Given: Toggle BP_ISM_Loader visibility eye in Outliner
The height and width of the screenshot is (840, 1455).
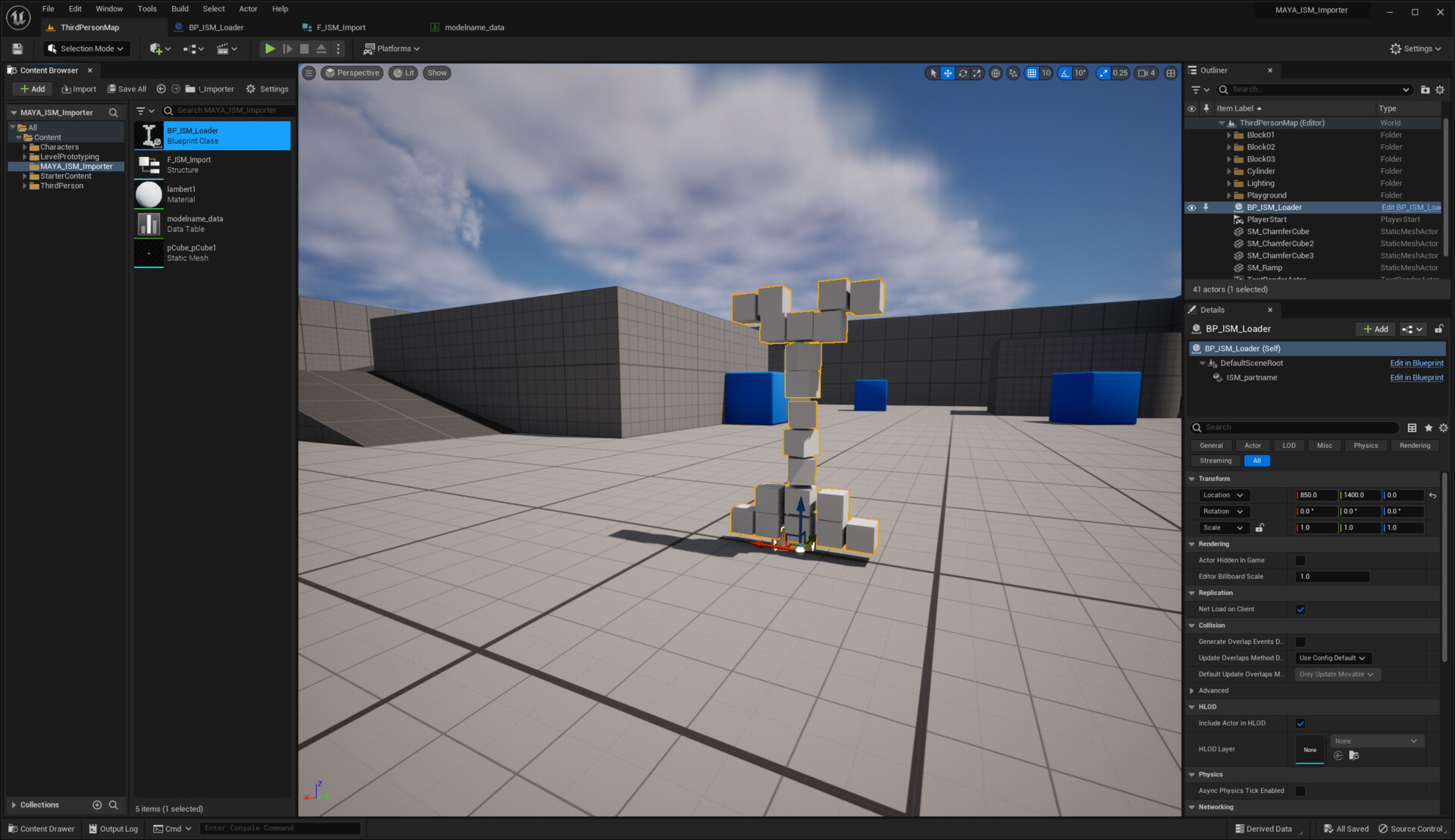Looking at the screenshot, I should (x=1191, y=207).
